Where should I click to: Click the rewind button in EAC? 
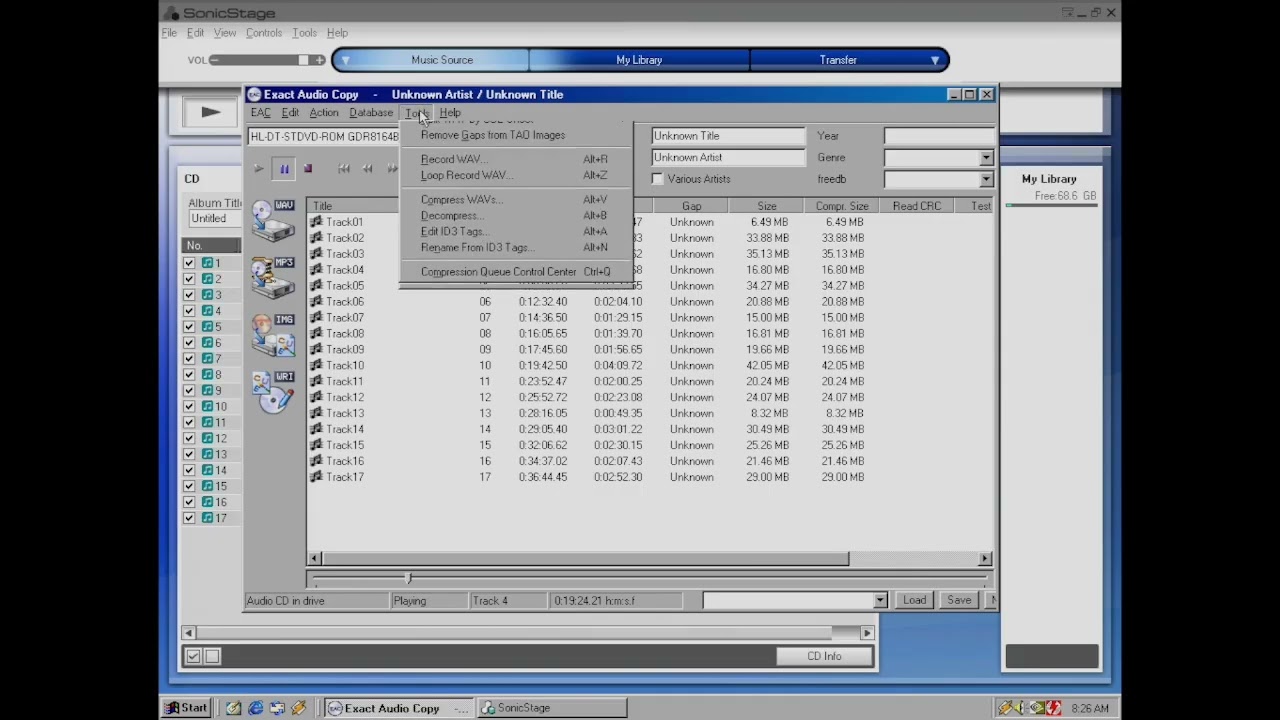(367, 169)
